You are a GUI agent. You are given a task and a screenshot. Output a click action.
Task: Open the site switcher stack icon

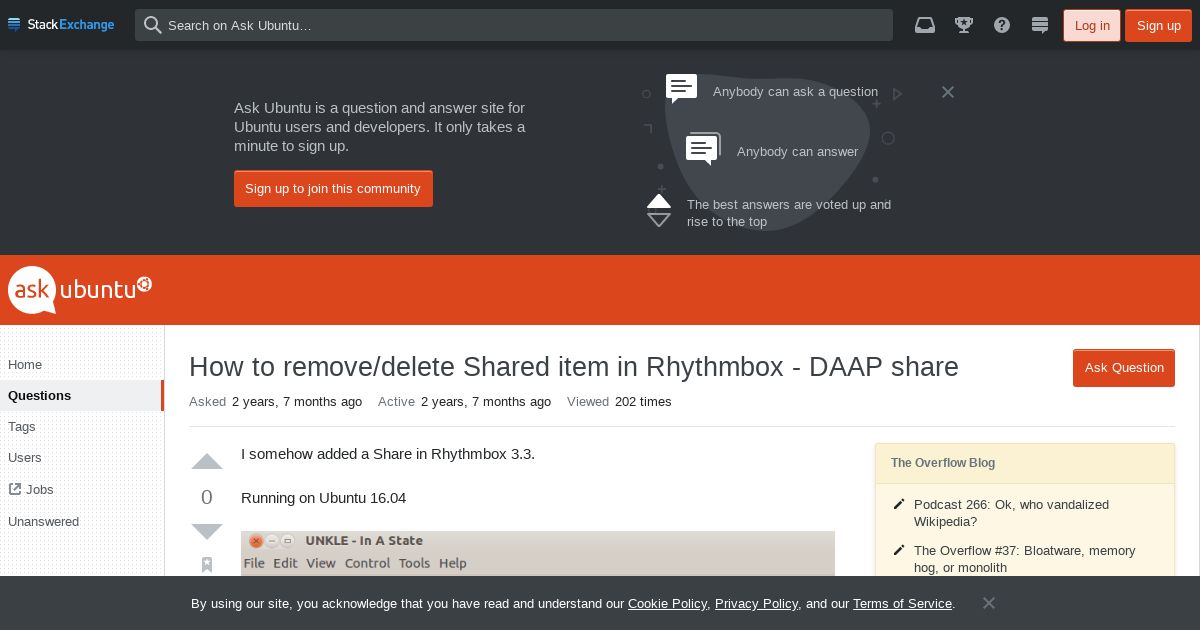point(1040,25)
